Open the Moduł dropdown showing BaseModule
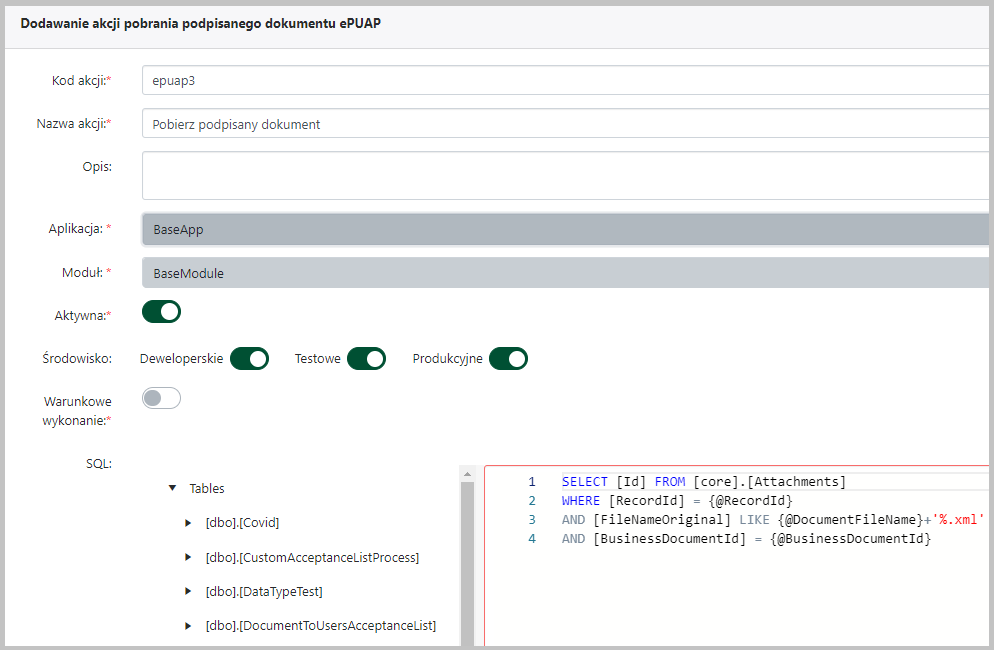Screen dimensions: 994x650 pyautogui.click(x=565, y=273)
